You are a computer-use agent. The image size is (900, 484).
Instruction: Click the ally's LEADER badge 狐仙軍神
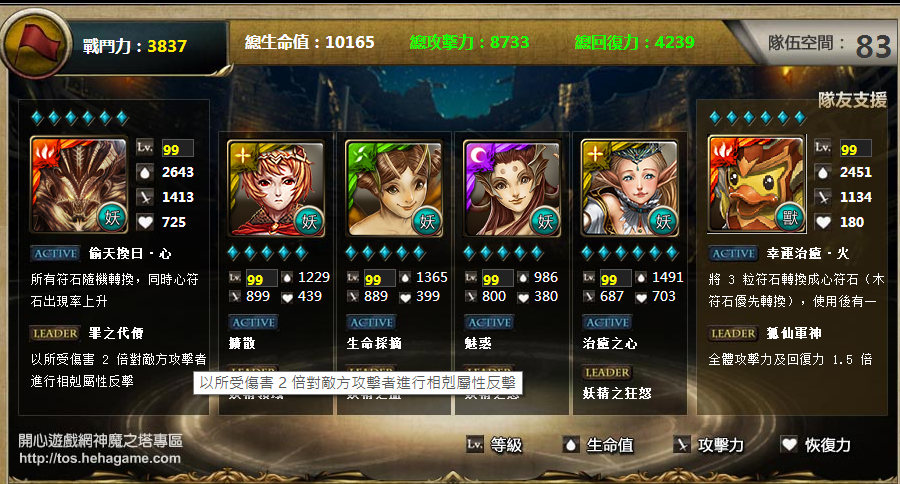[x=734, y=333]
